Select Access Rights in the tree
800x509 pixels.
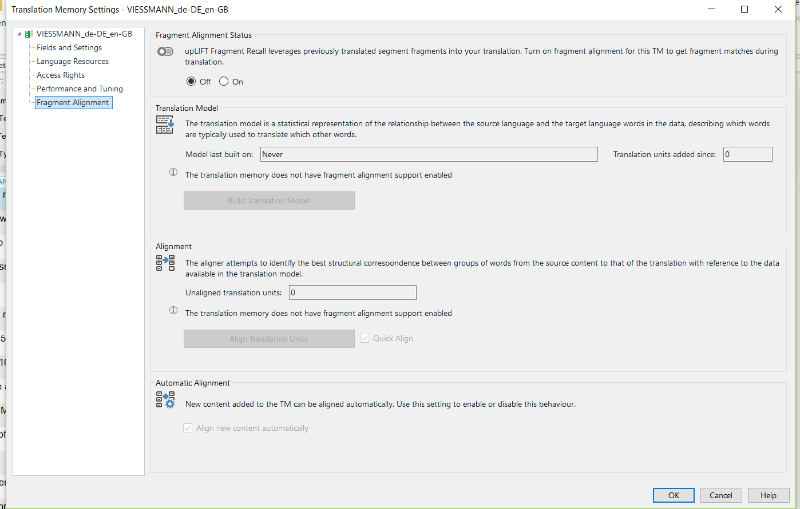pos(60,75)
